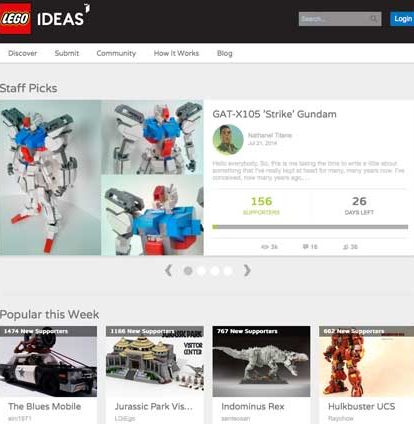The width and height of the screenshot is (414, 424).
Task: Click the LEGO logo in the header
Action: (15, 18)
